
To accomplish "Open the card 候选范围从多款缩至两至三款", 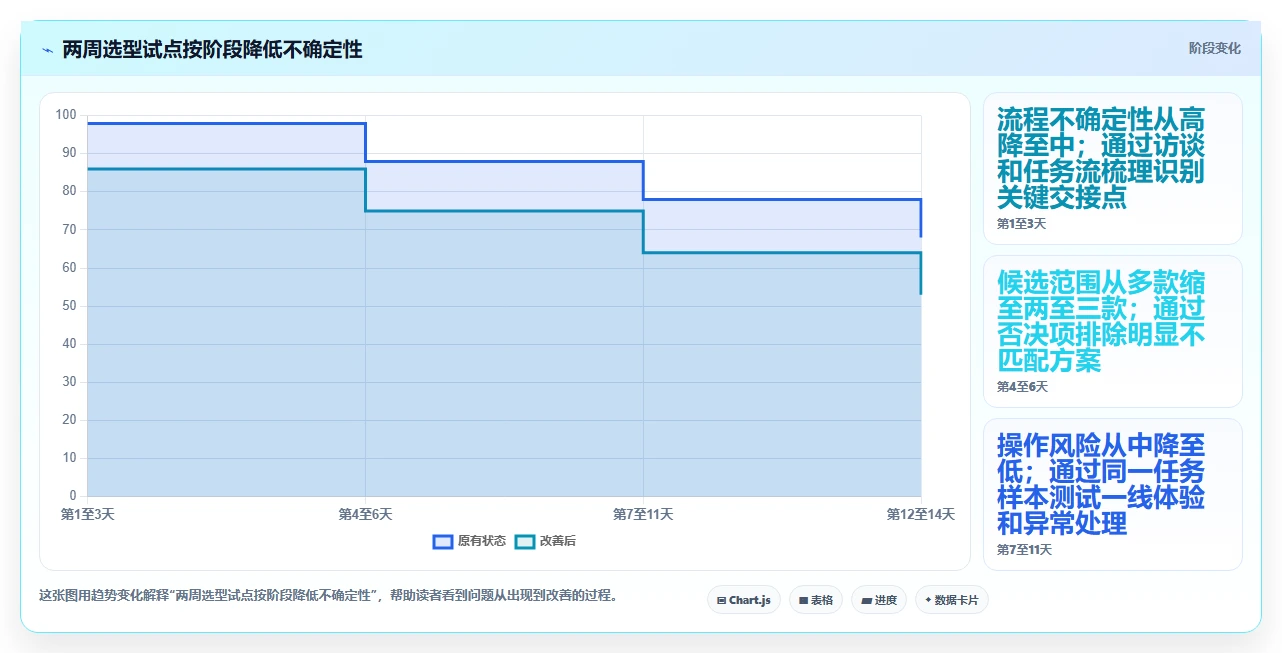I will coord(1113,332).
